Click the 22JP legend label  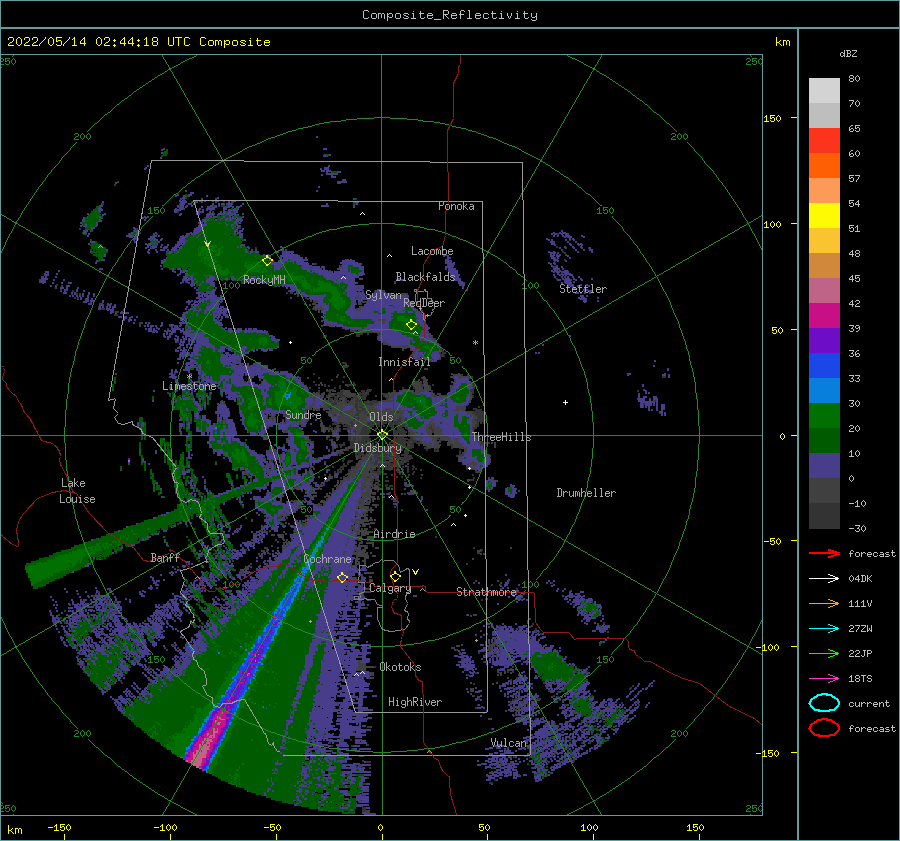[x=860, y=653]
